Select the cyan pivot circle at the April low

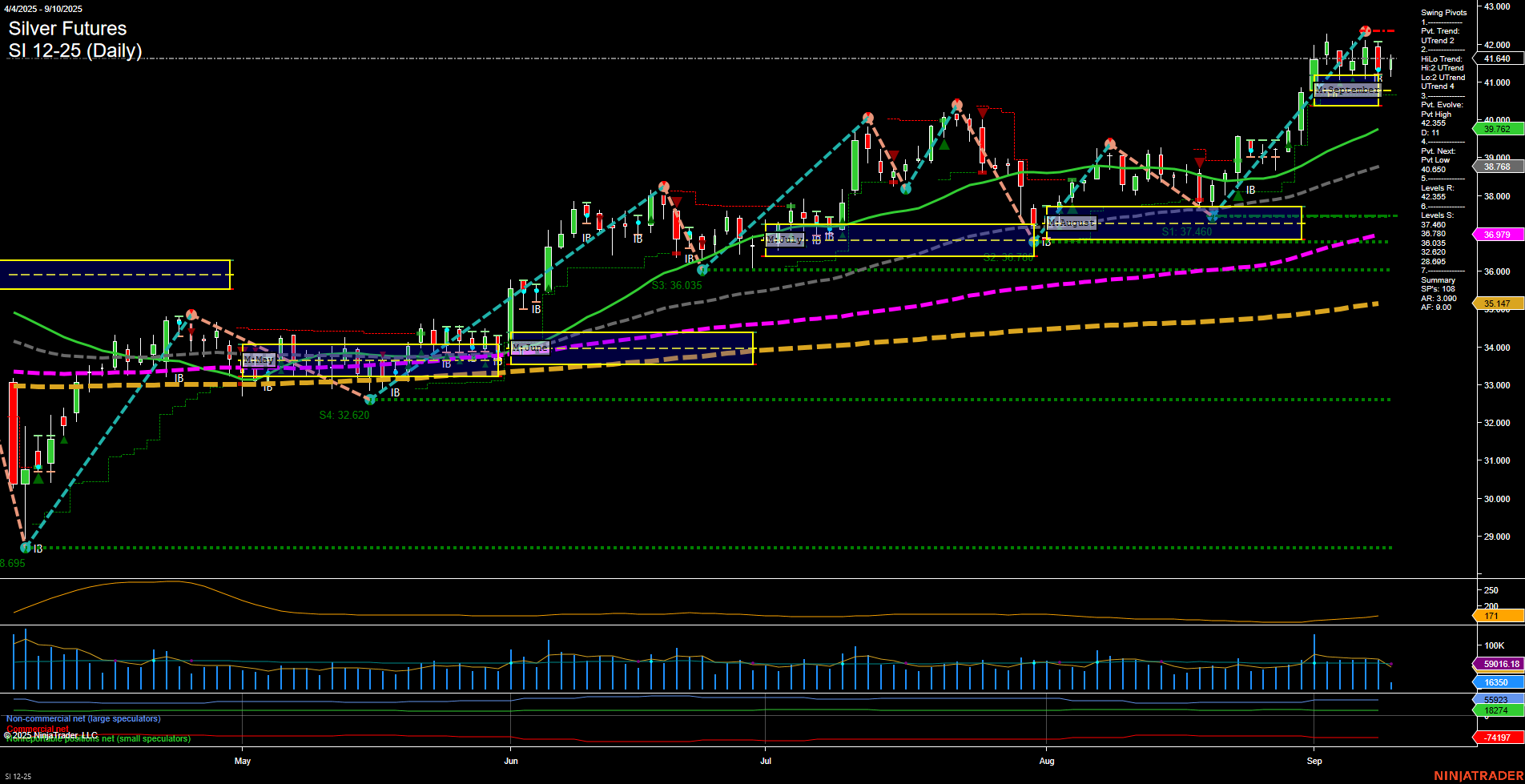pyautogui.click(x=26, y=545)
